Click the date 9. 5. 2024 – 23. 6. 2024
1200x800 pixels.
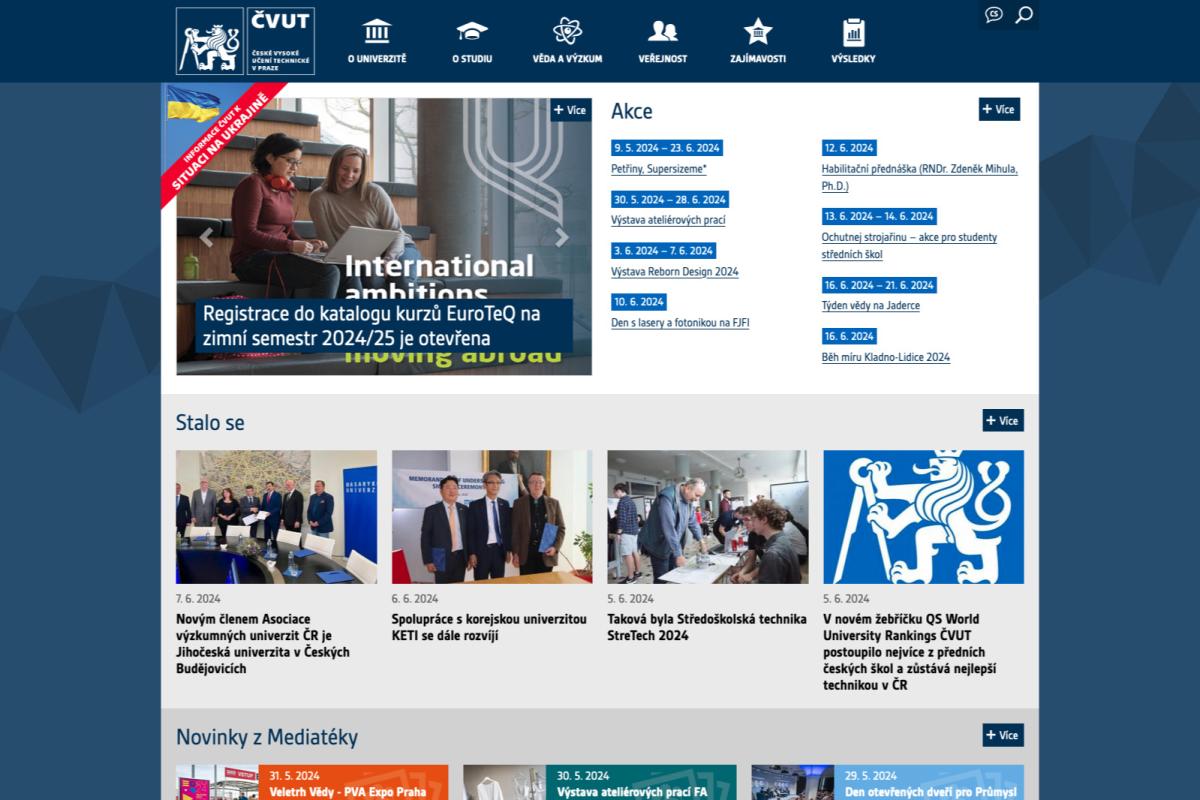(667, 147)
